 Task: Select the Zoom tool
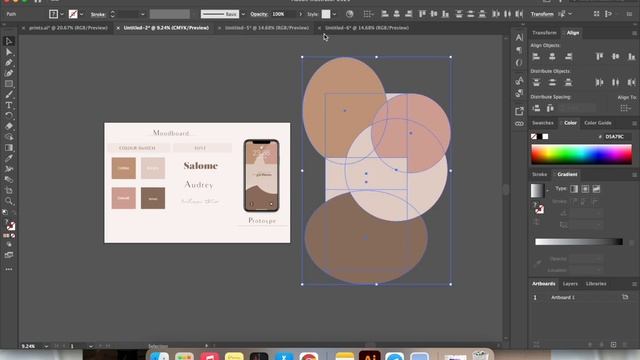coord(9,201)
